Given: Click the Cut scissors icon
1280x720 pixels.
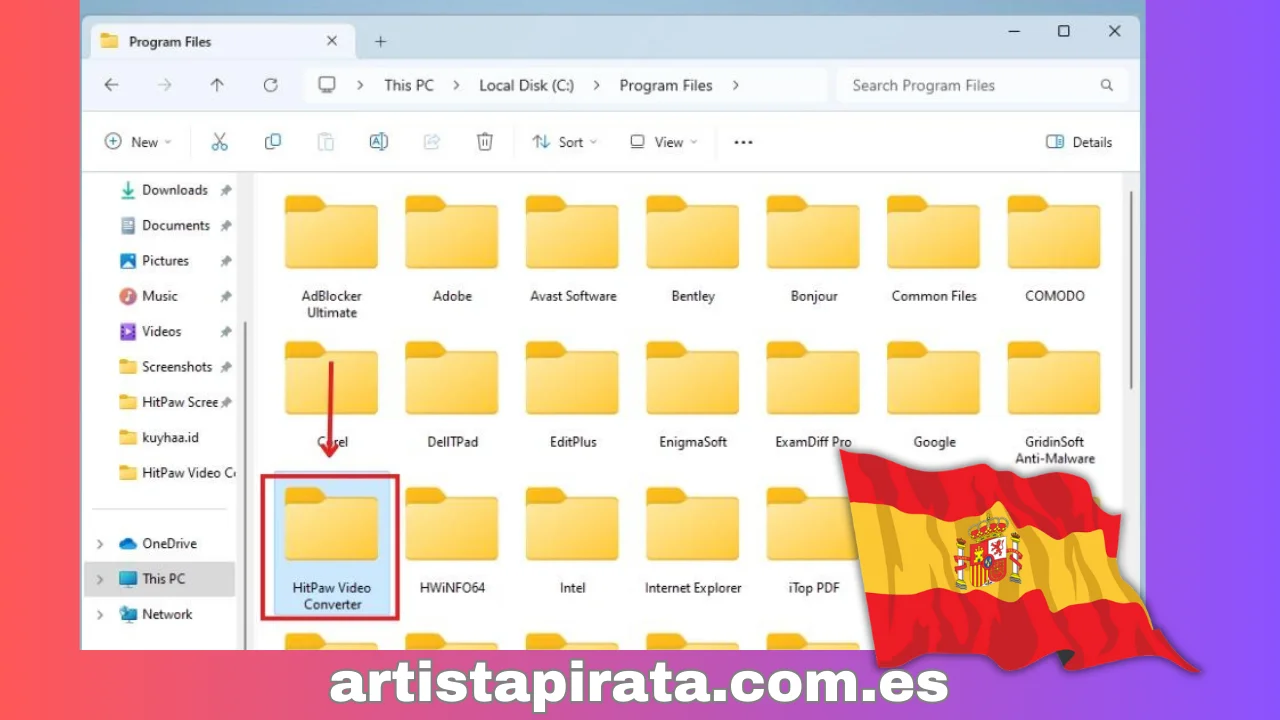Looking at the screenshot, I should point(220,142).
